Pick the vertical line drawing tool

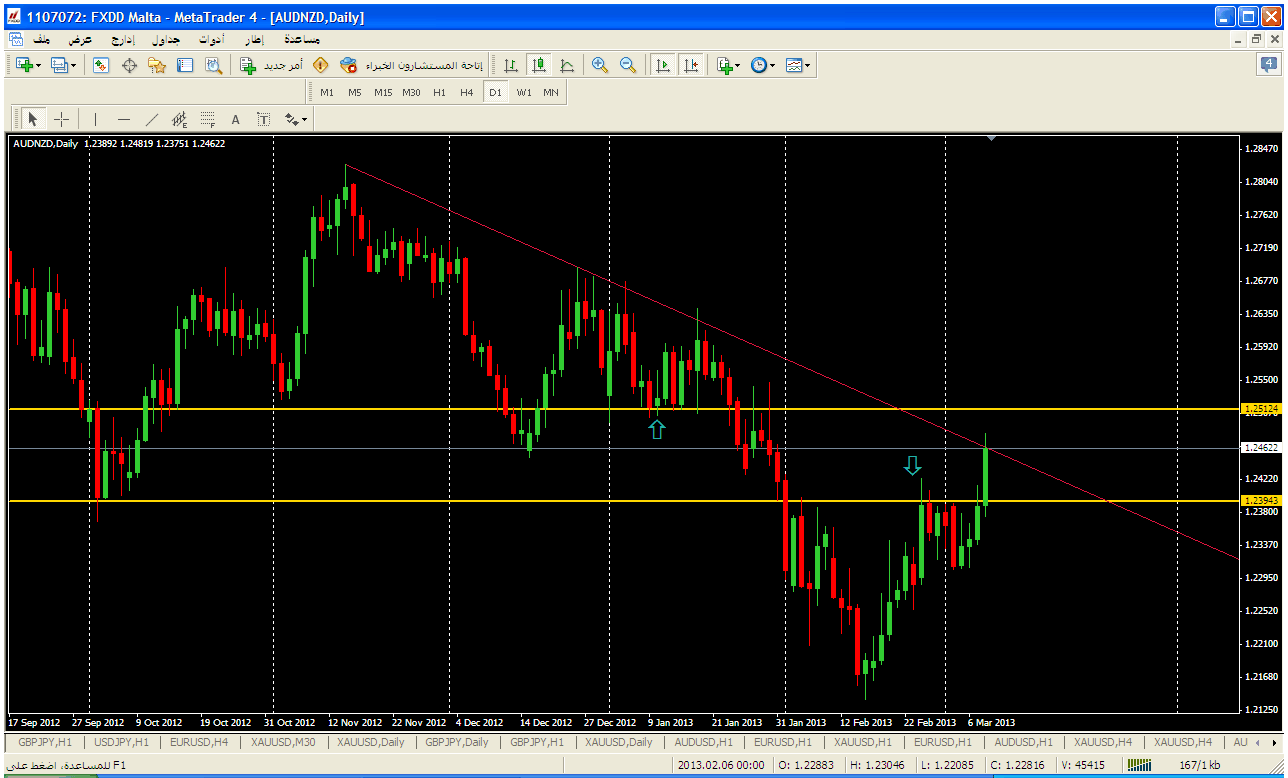point(96,119)
